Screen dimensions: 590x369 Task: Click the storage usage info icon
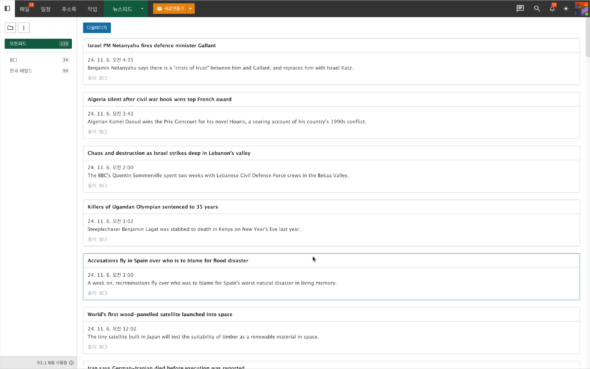pos(71,363)
